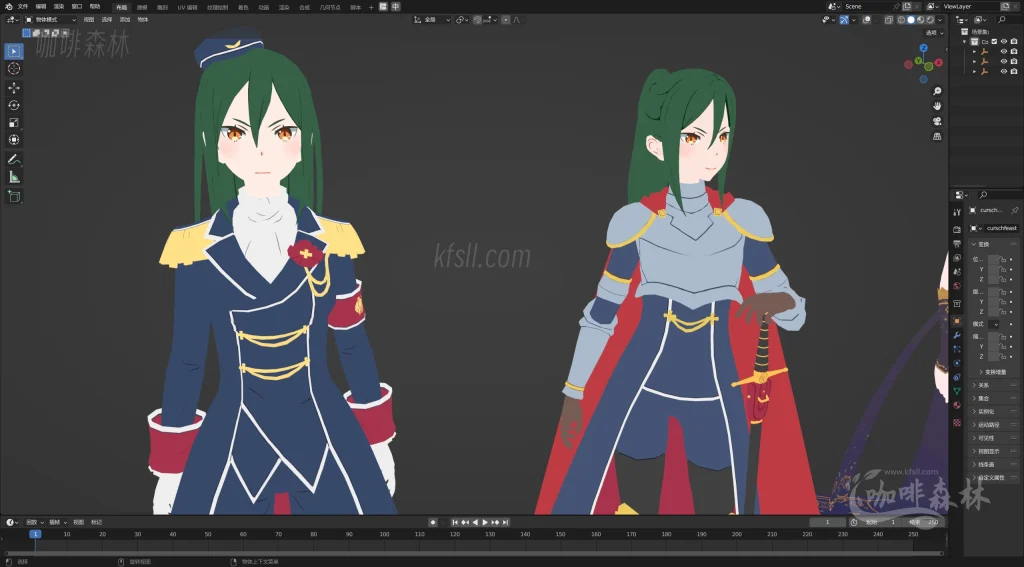Select the Measure ruler tool

pyautogui.click(x=14, y=177)
